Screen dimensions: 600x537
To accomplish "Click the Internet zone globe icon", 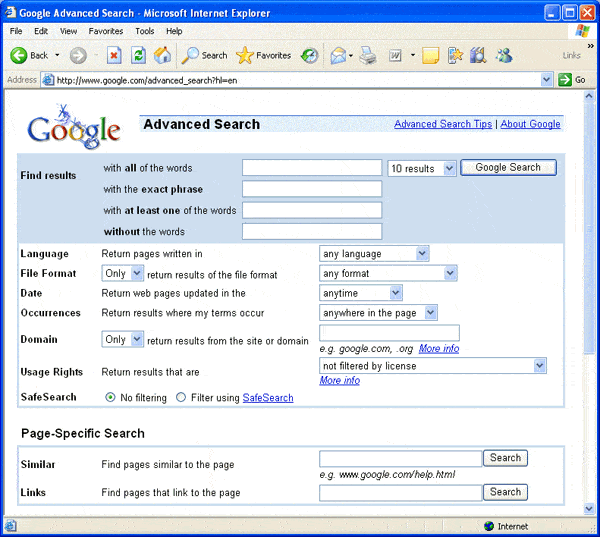I will point(489,526).
